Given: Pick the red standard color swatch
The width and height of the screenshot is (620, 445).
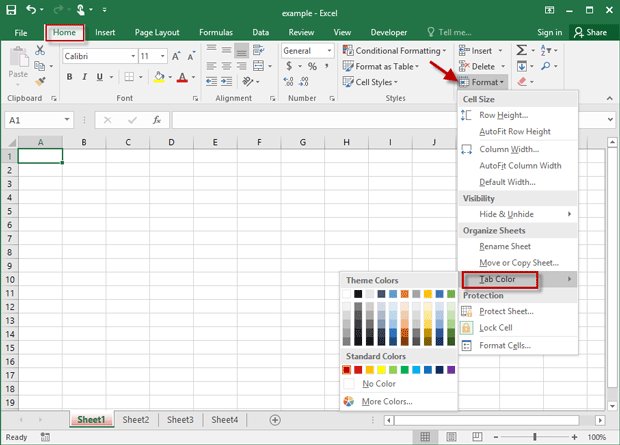Looking at the screenshot, I should click(359, 370).
